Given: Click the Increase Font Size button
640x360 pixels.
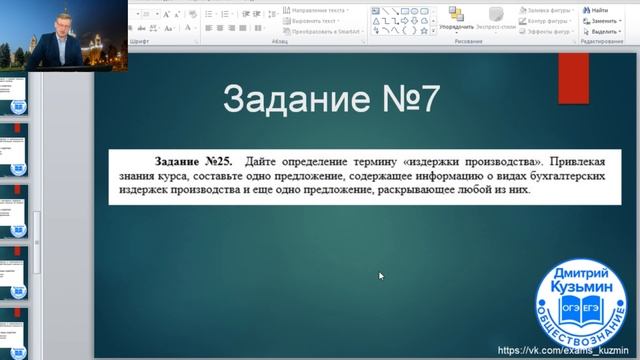Looking at the screenshot, I should coord(167,15).
